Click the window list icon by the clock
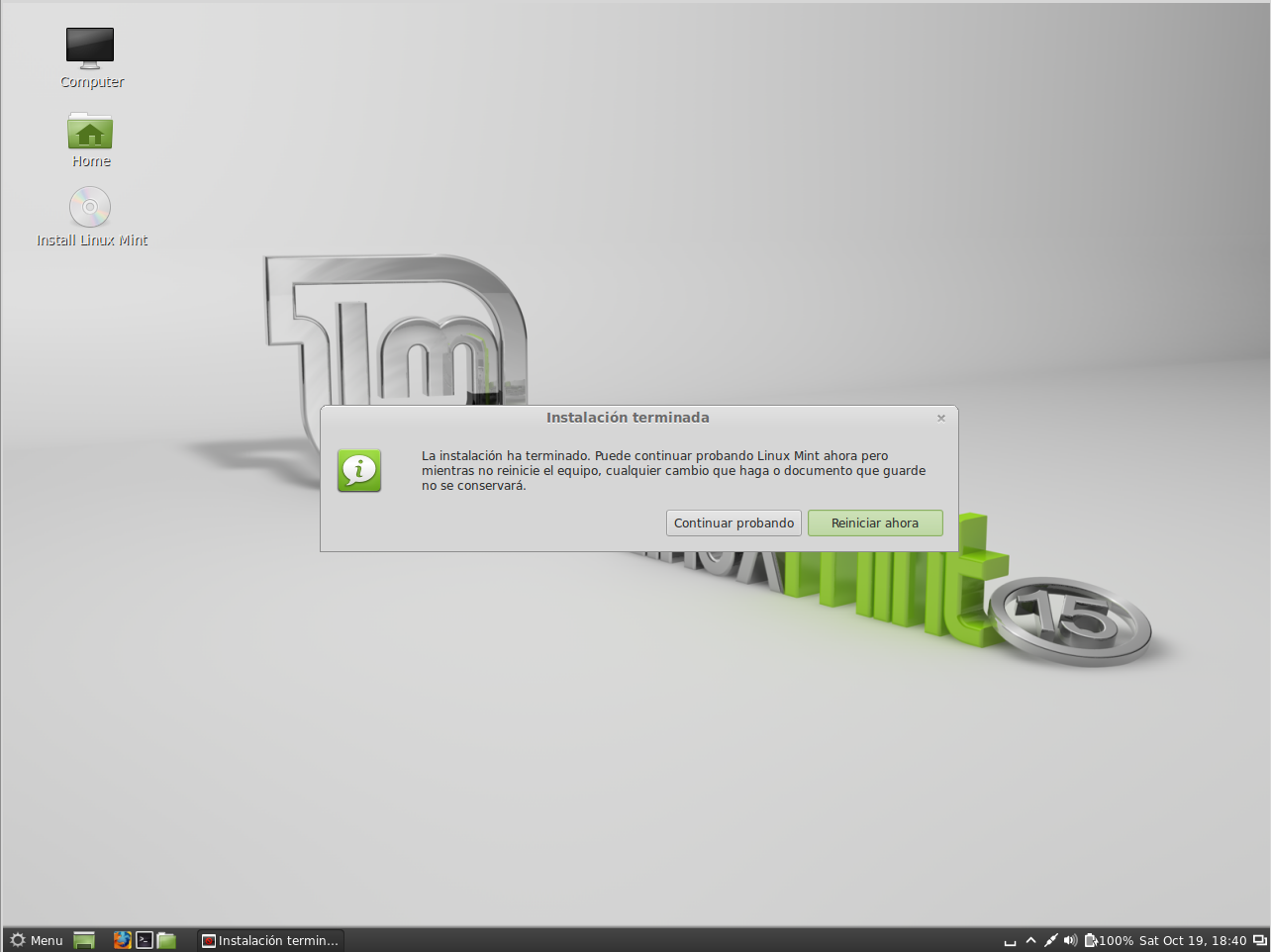The width and height of the screenshot is (1271, 952). pyautogui.click(x=1260, y=940)
